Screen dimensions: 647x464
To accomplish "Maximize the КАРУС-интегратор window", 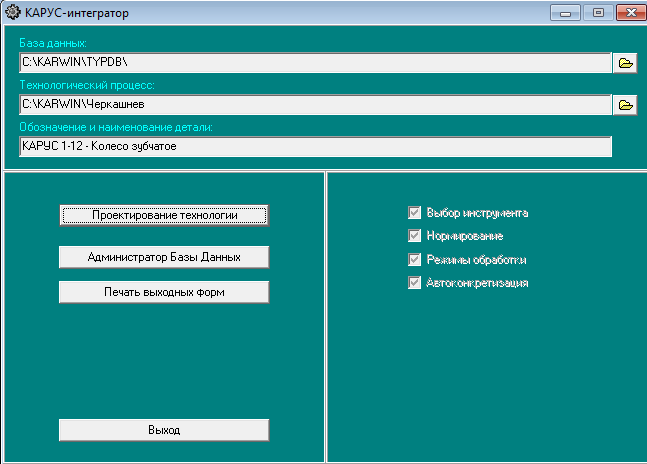I will (598, 13).
